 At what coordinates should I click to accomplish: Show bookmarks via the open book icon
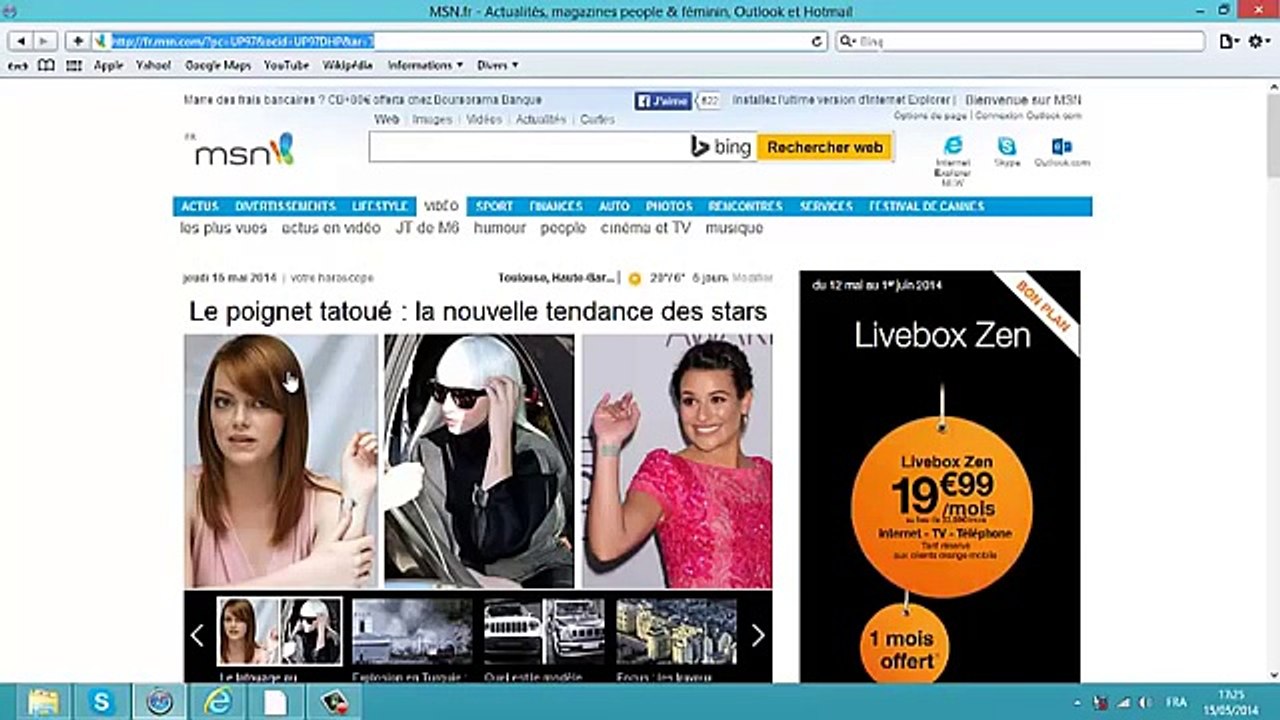(46, 65)
